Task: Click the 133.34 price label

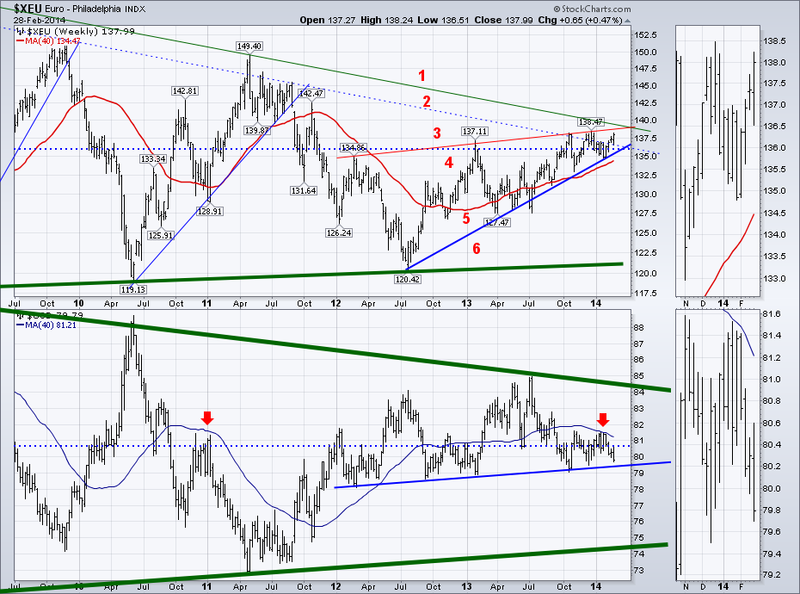Action: (x=153, y=159)
